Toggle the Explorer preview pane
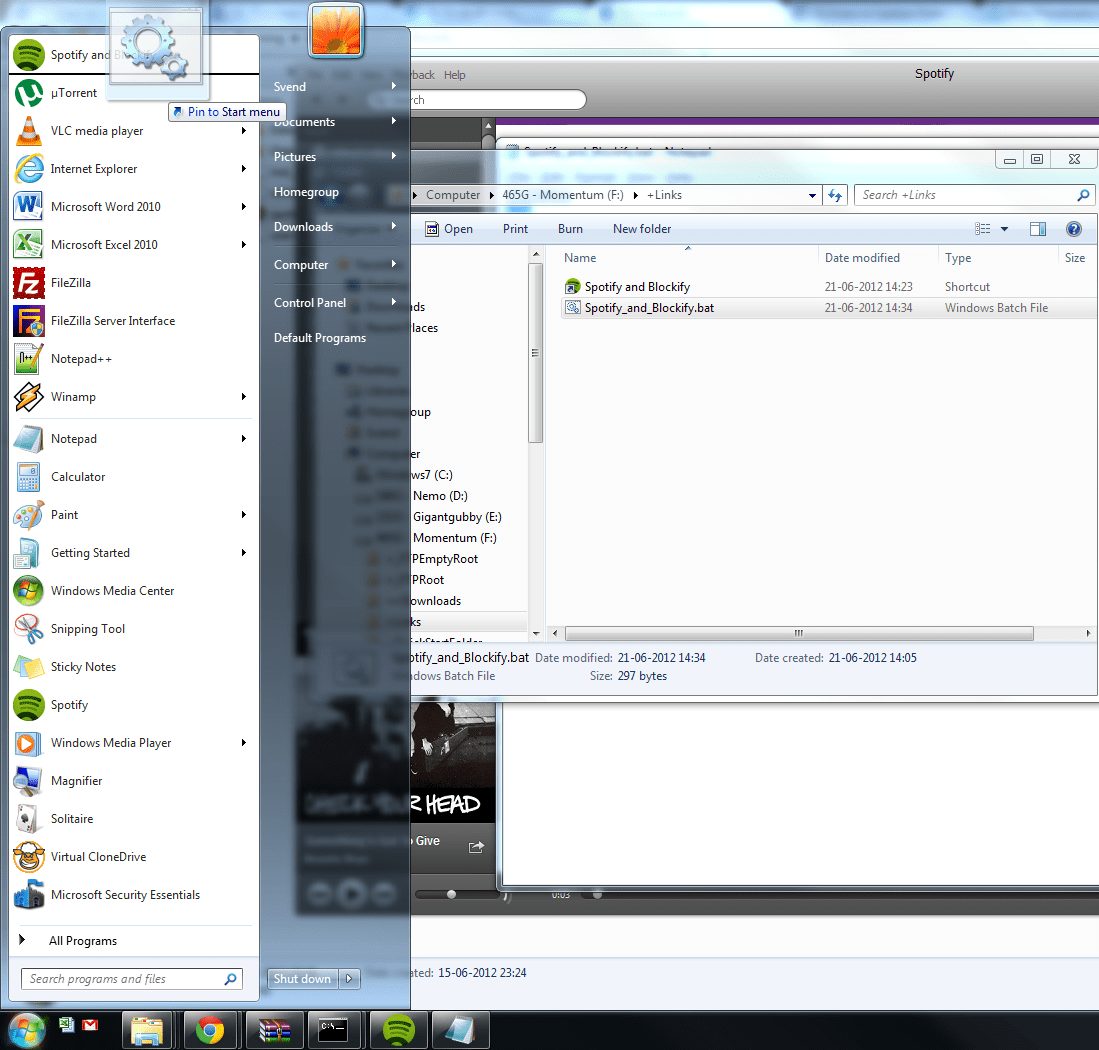Image resolution: width=1099 pixels, height=1050 pixels. [1037, 229]
